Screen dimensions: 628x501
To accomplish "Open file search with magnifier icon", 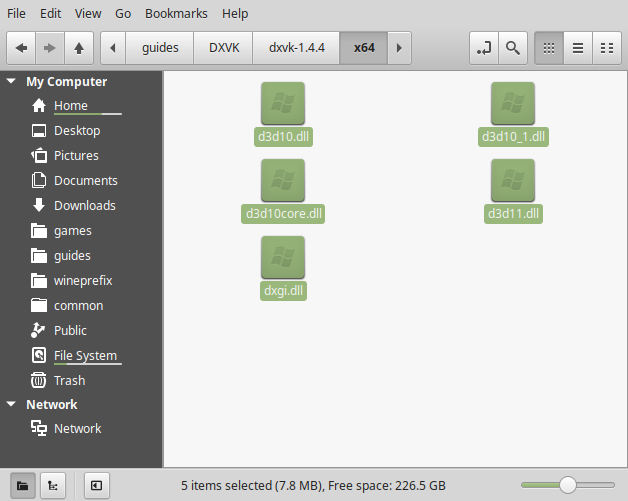I will [x=513, y=48].
